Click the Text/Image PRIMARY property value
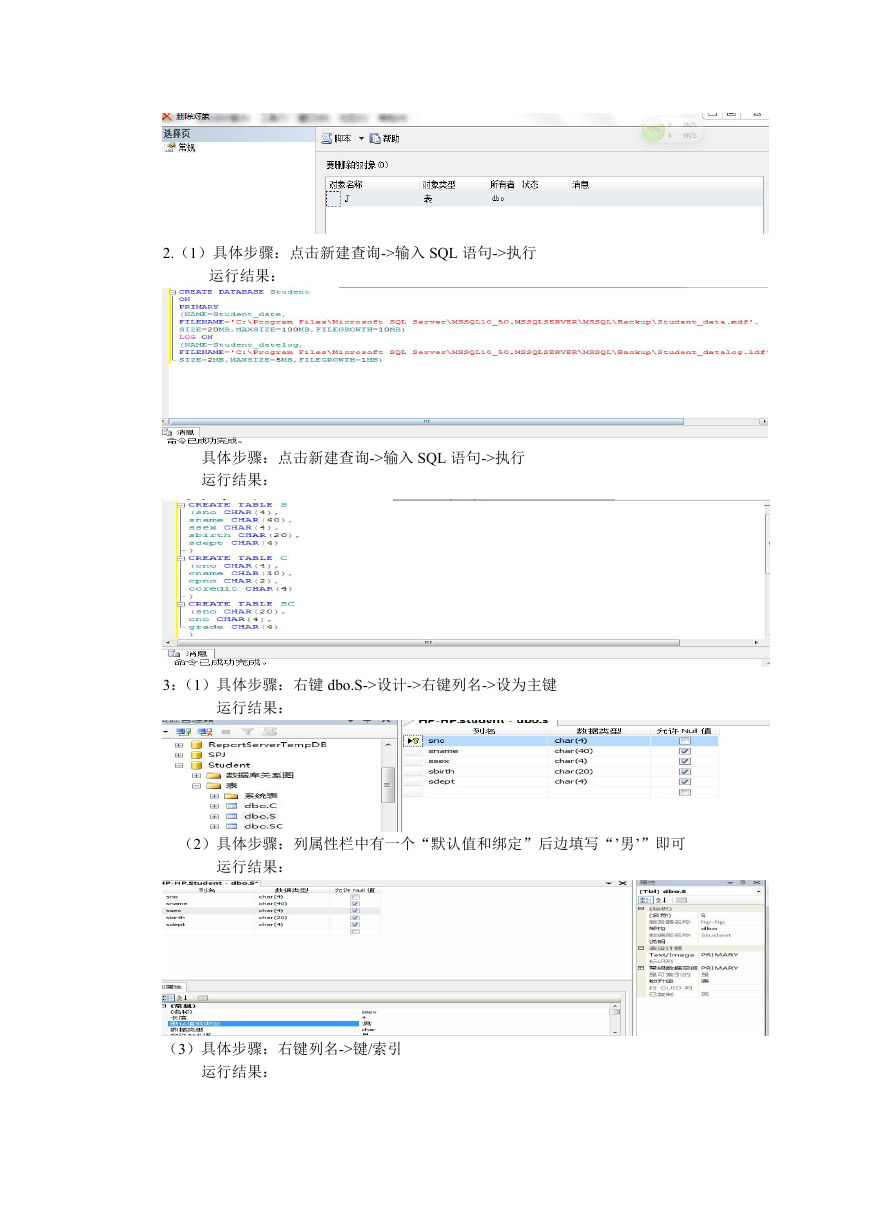Screen dimensions: 869x1228 [731, 955]
